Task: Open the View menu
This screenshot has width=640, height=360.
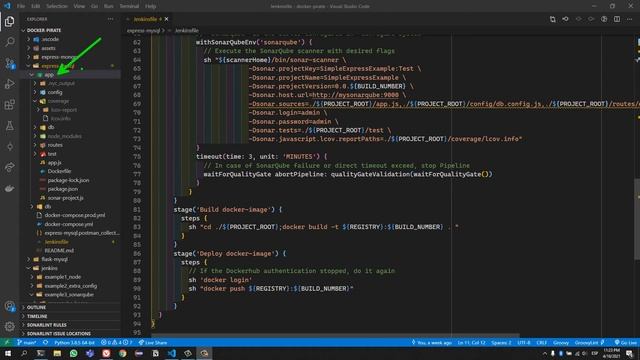Action: pos(79,6)
